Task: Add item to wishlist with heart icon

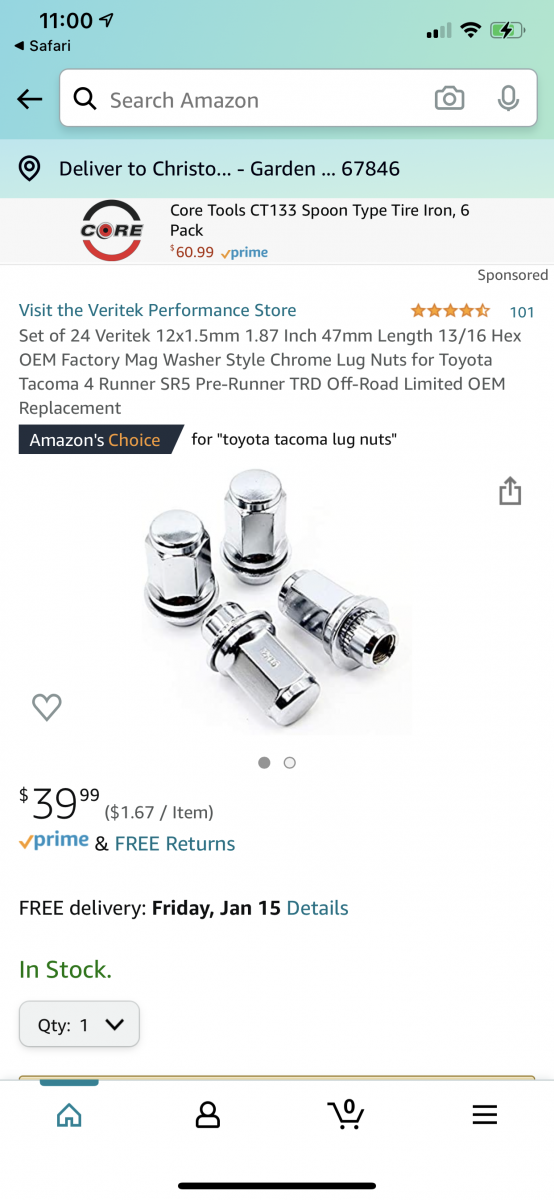Action: pos(47,707)
